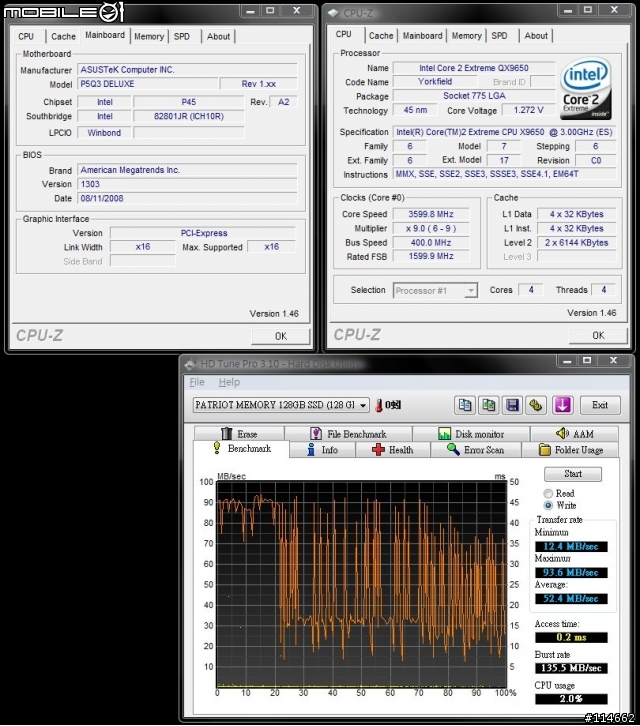The width and height of the screenshot is (640, 726).
Task: Click the core speed value 3599.8 MHz
Action: (431, 214)
